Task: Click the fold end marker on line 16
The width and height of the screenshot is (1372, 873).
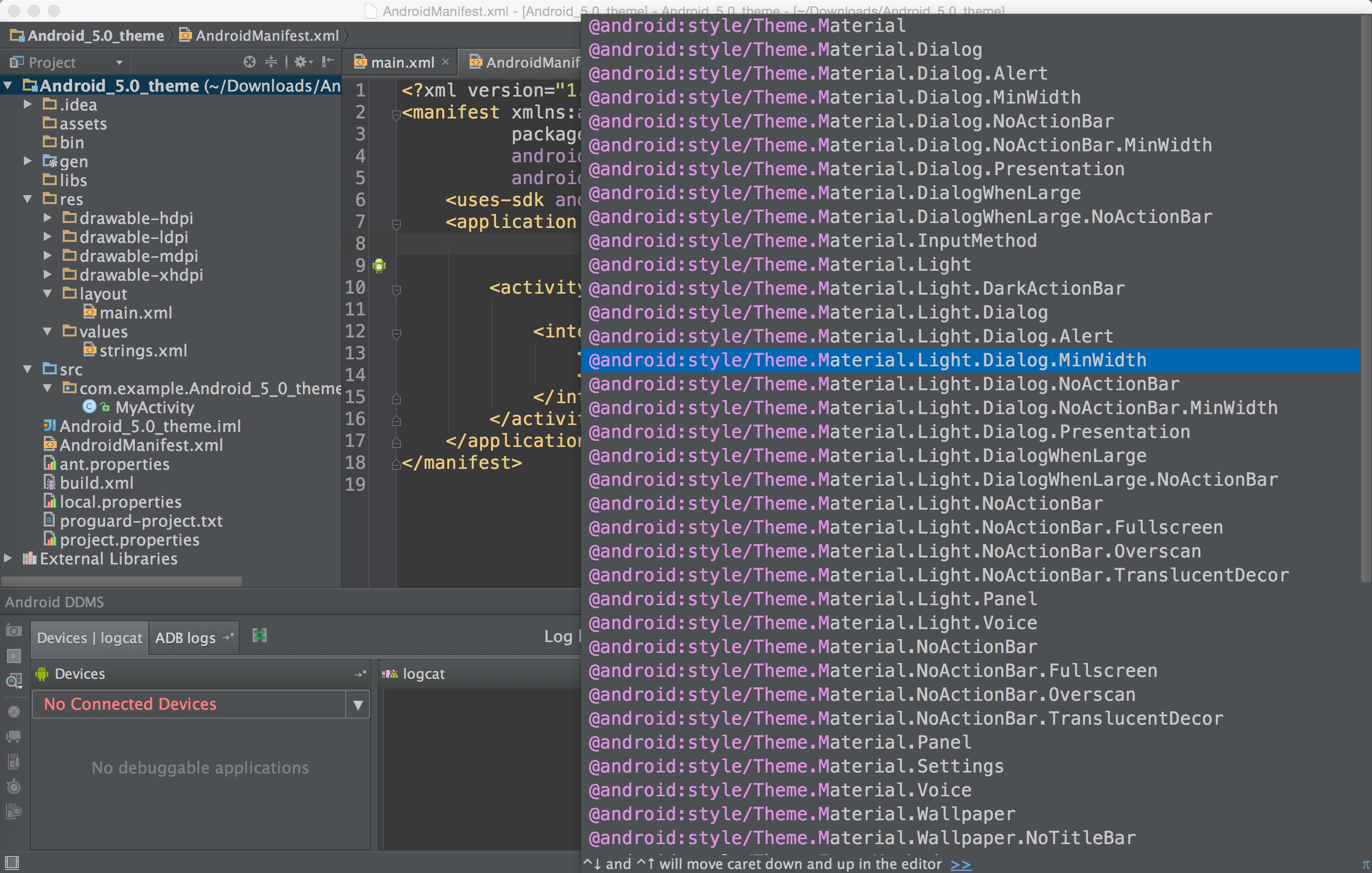Action: pyautogui.click(x=396, y=420)
